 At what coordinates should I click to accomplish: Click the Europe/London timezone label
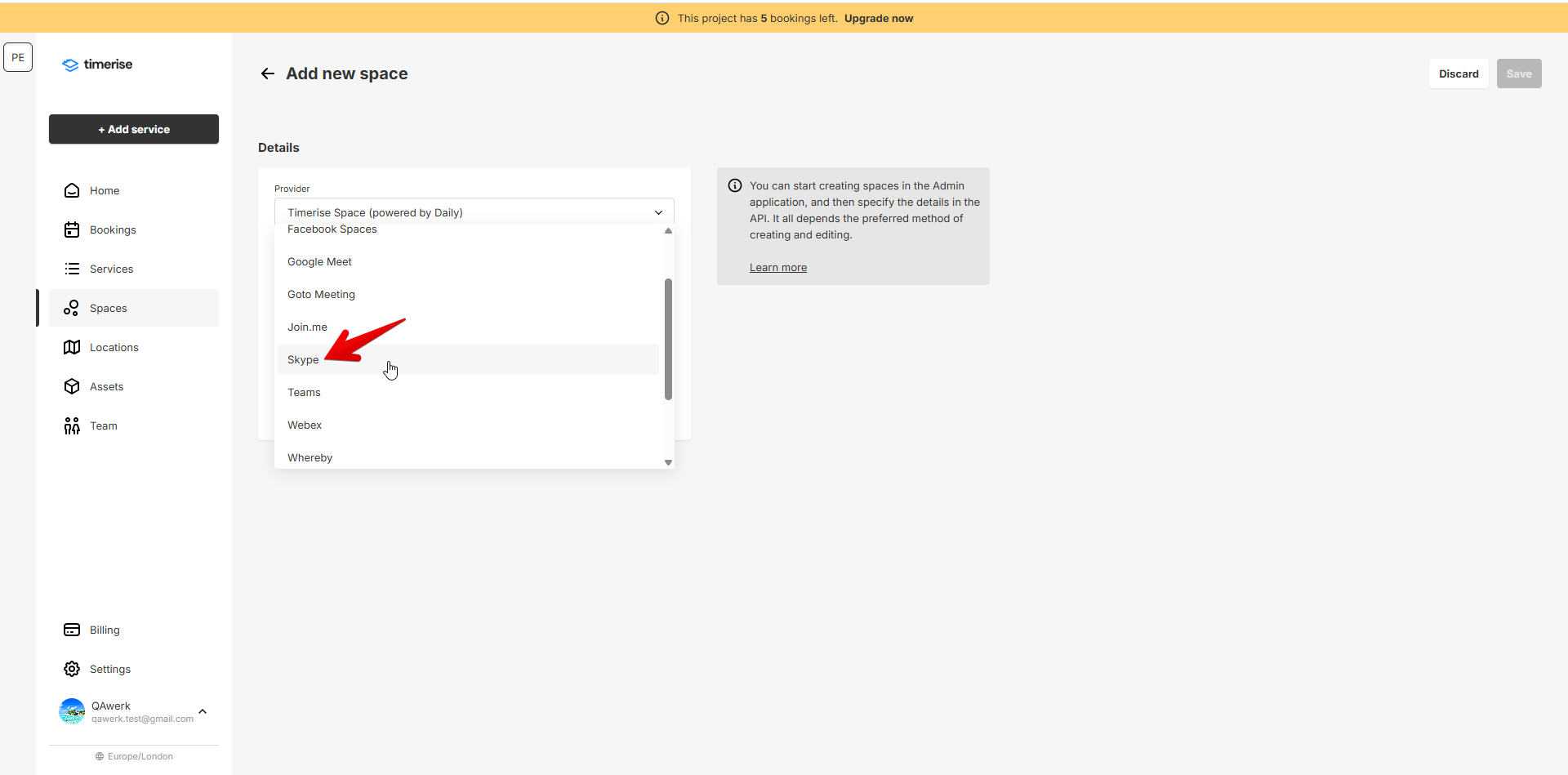(x=140, y=756)
